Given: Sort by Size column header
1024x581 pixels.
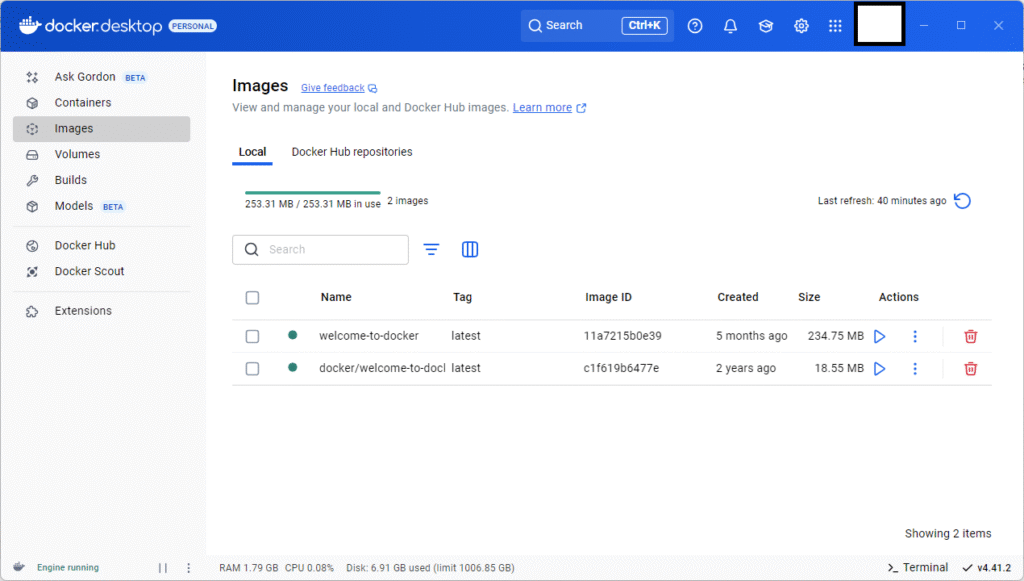Looking at the screenshot, I should pos(808,298).
